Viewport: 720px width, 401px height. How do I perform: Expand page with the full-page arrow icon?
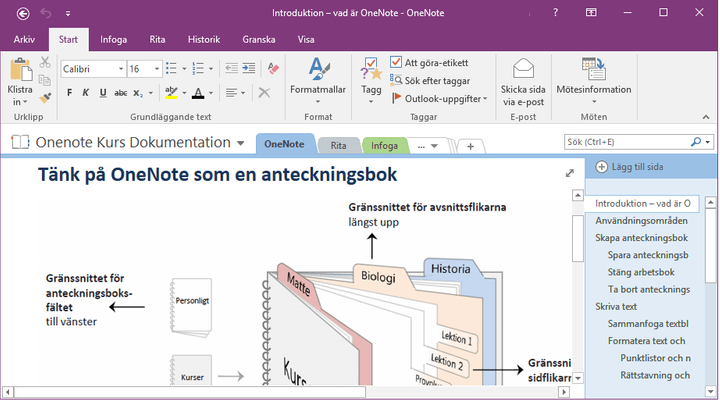click(x=570, y=173)
